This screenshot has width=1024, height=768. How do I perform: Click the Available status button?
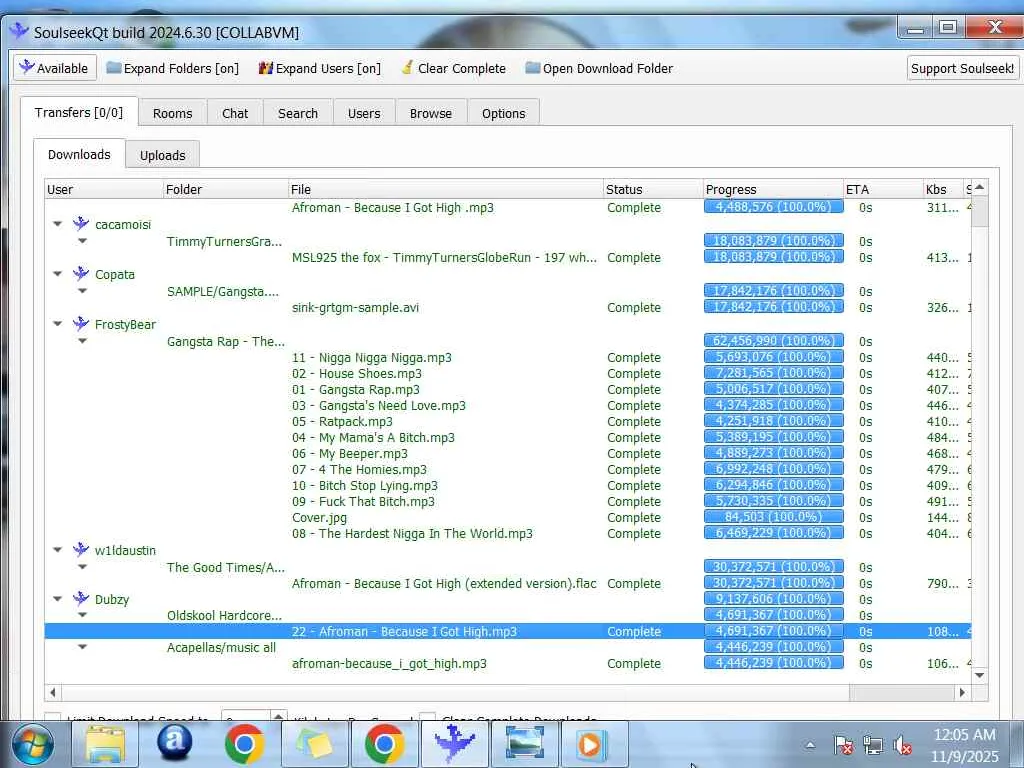click(55, 68)
